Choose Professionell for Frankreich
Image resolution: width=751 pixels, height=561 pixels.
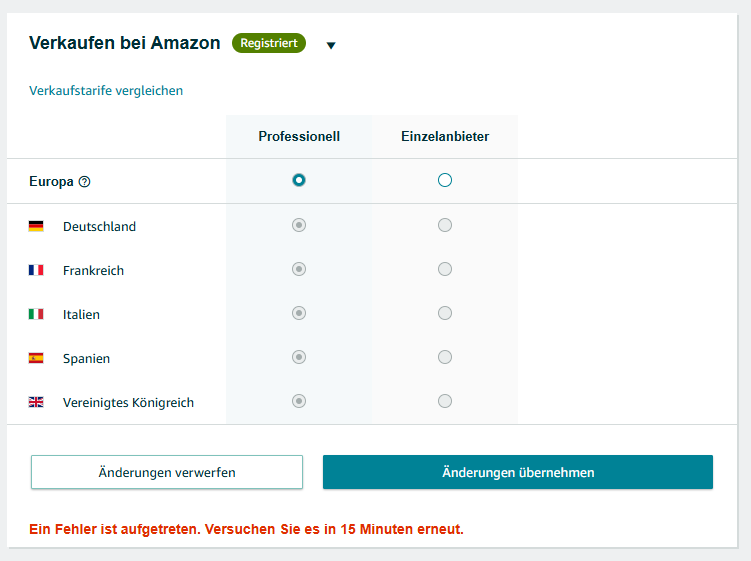[299, 269]
